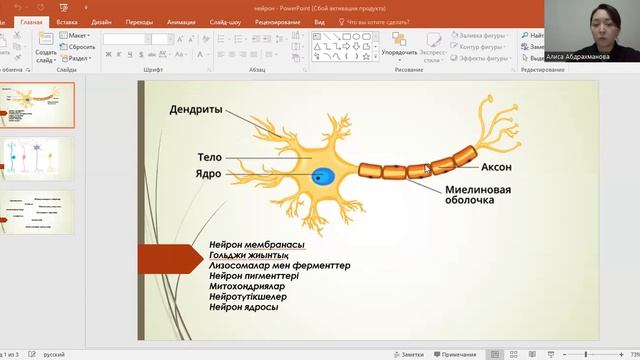Click the Increase Font Size icon
The height and width of the screenshot is (360, 640).
[x=180, y=39]
